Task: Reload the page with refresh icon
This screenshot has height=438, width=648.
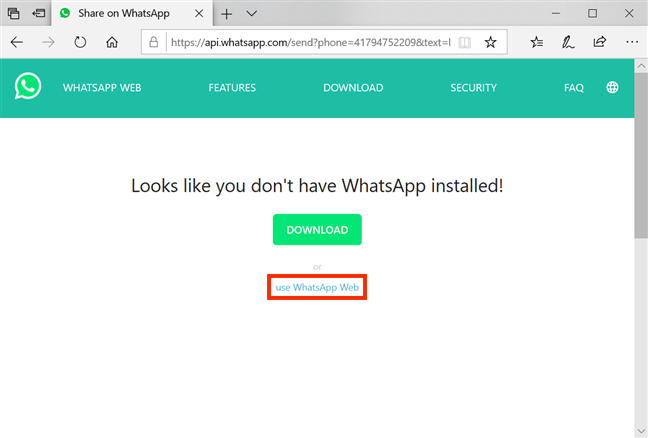Action: 80,42
